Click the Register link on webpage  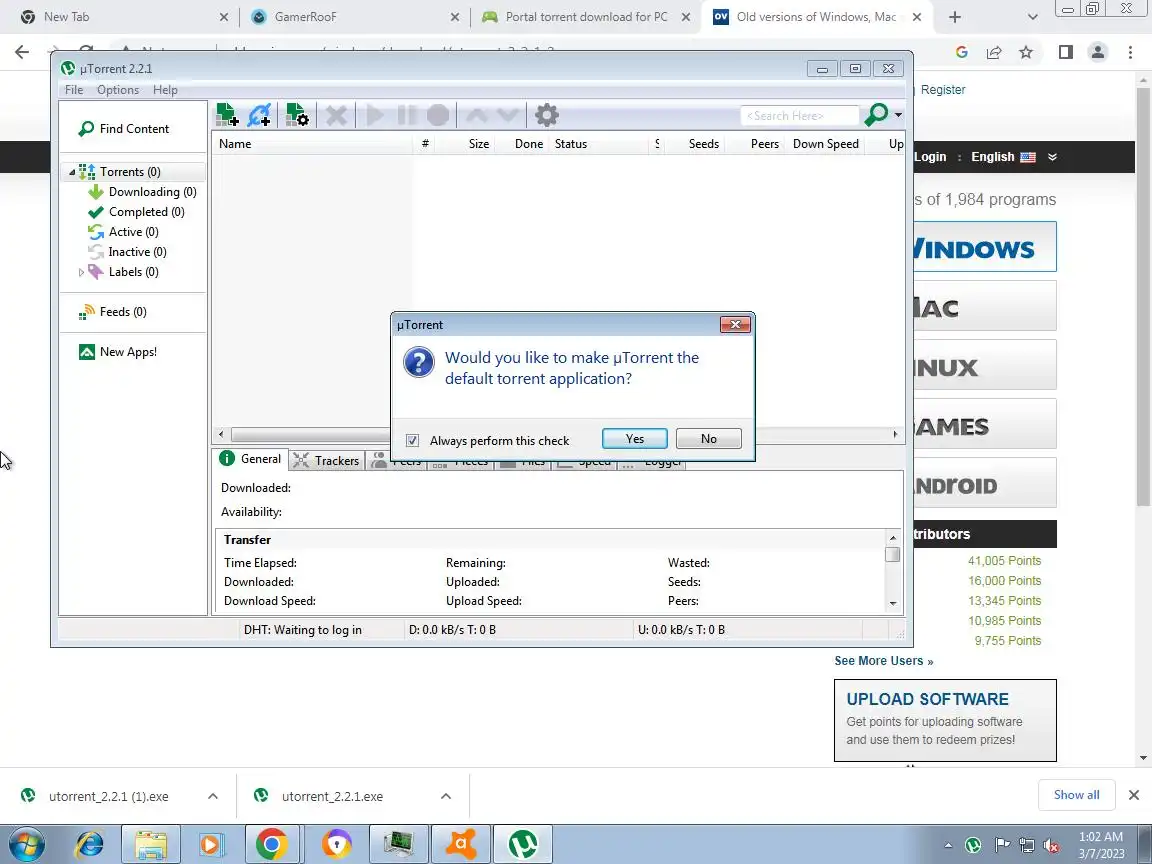pos(943,90)
